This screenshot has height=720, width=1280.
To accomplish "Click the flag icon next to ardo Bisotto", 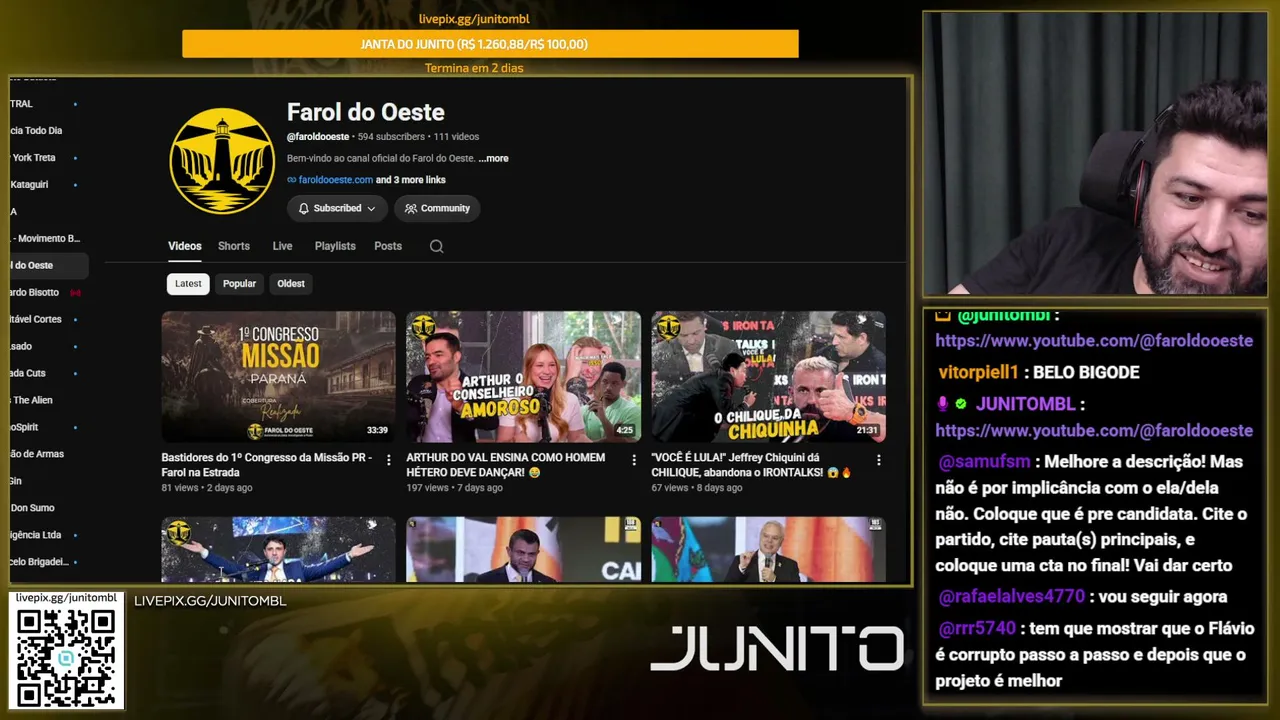I will [x=75, y=293].
